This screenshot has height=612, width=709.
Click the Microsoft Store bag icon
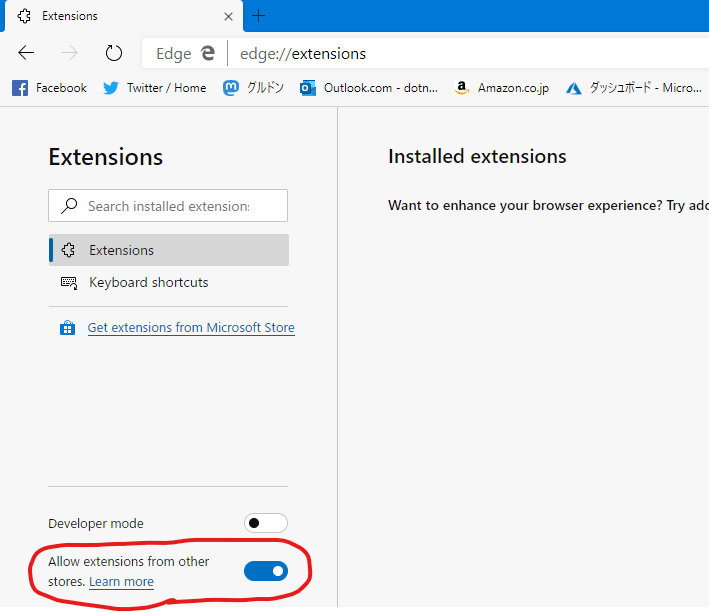click(67, 327)
